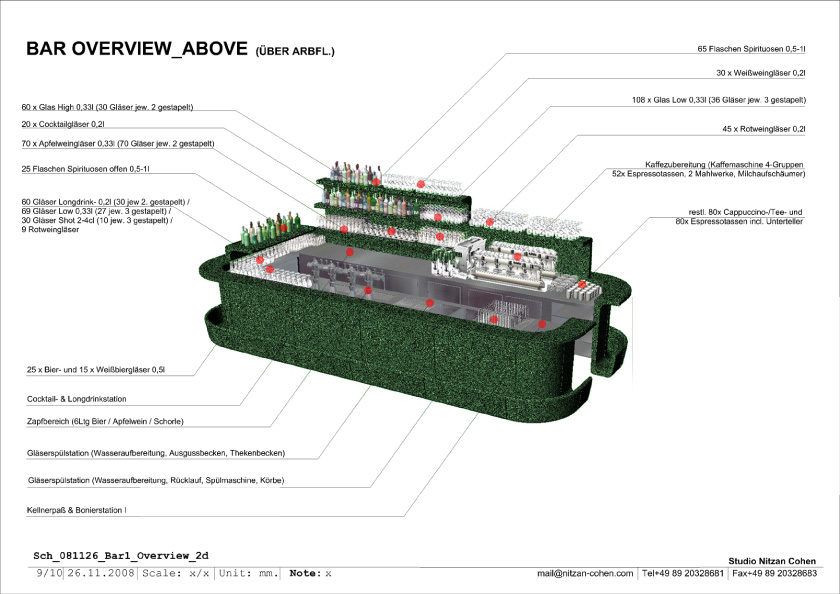Select the '65 Flaschen Spirituosen 0,5-1l' label

coord(751,48)
